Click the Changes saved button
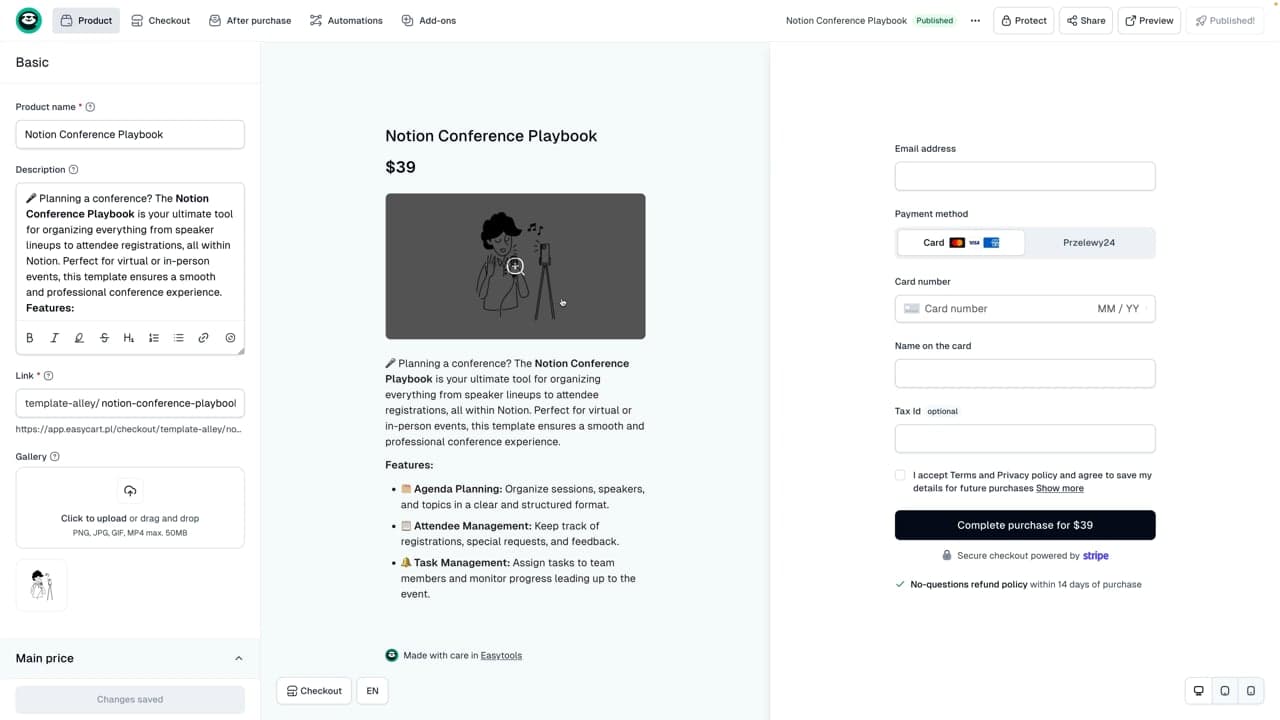This screenshot has width=1280, height=720. click(x=130, y=699)
